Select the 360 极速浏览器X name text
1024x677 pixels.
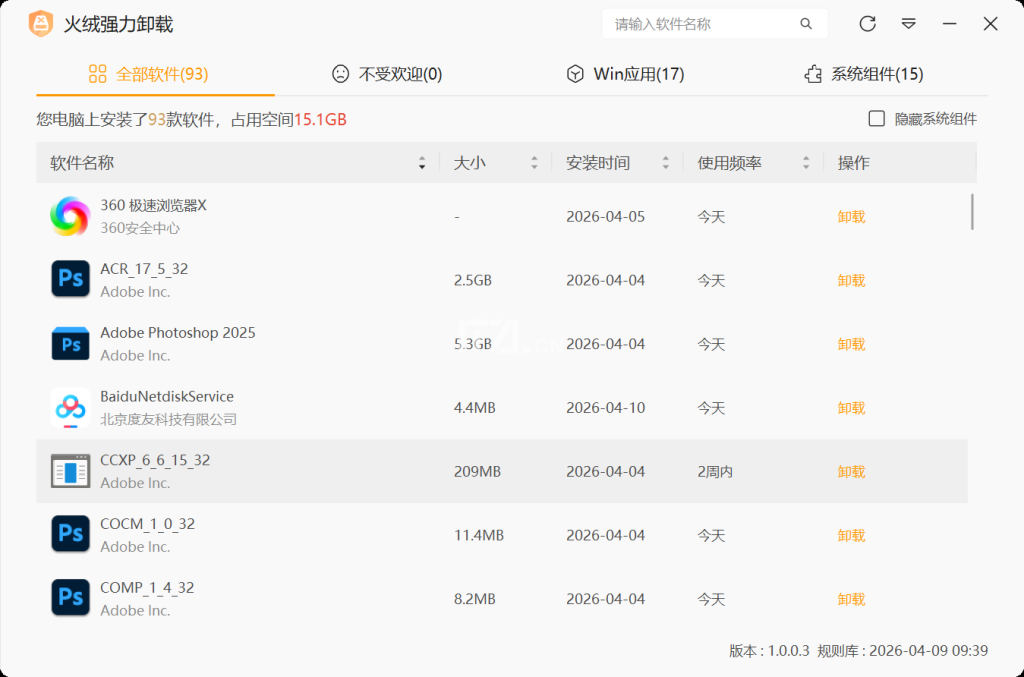(153, 205)
